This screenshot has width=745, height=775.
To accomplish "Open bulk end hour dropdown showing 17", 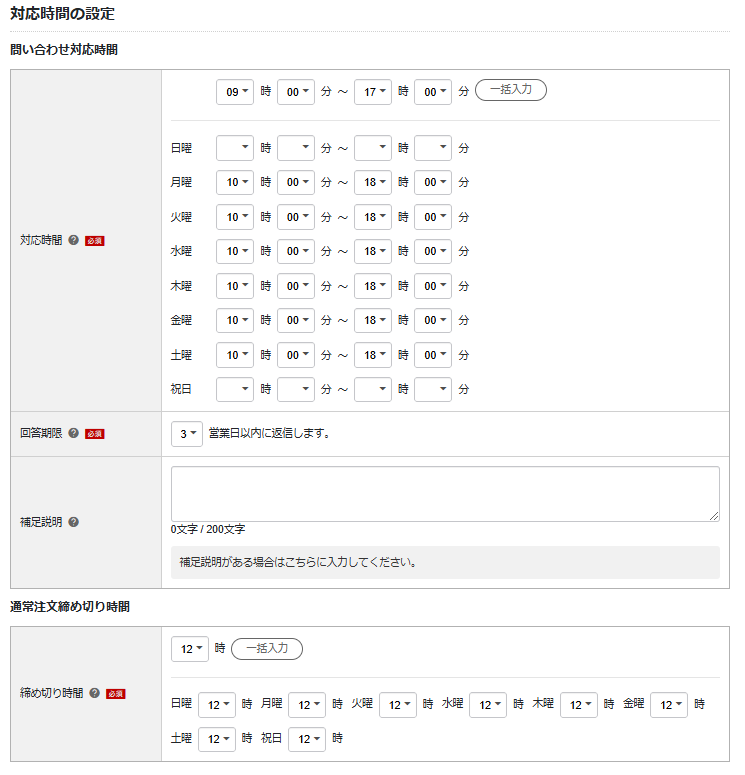I will coord(372,91).
